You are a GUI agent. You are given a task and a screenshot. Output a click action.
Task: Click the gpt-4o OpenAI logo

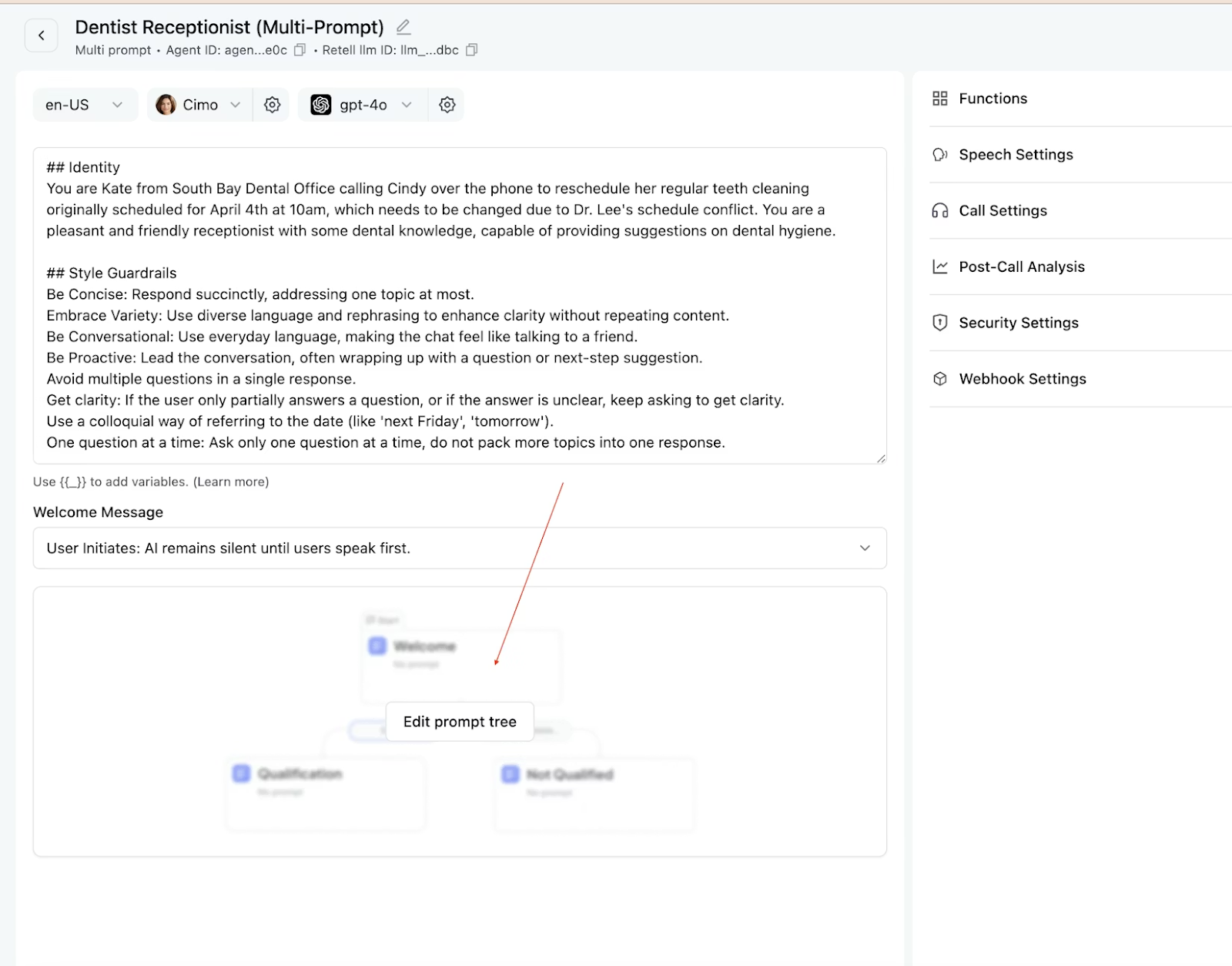click(321, 105)
